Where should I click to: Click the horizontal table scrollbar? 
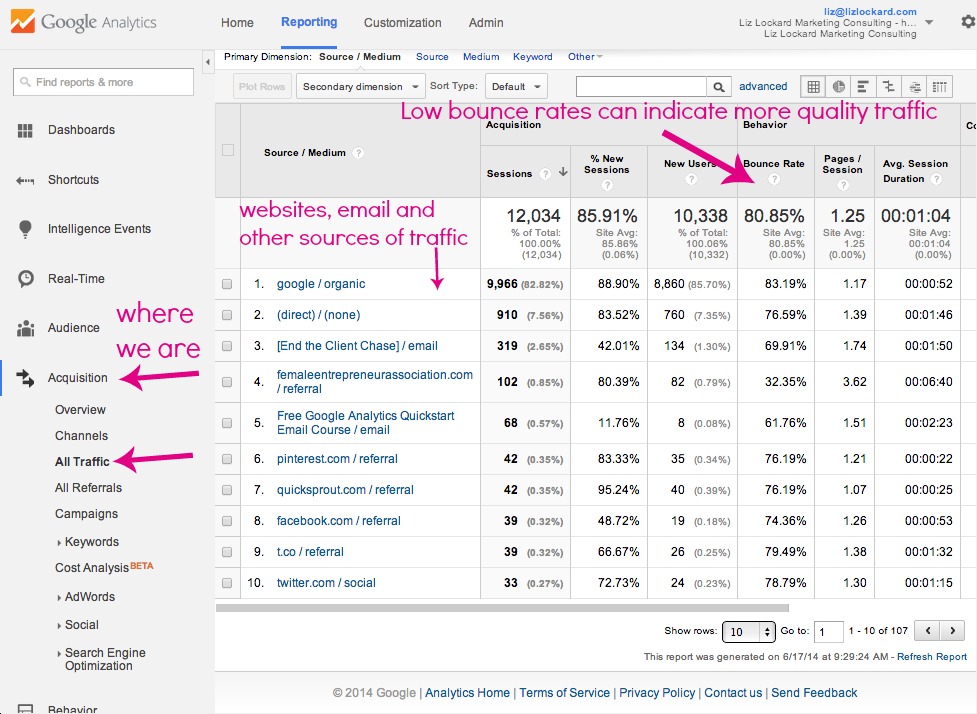coord(502,607)
